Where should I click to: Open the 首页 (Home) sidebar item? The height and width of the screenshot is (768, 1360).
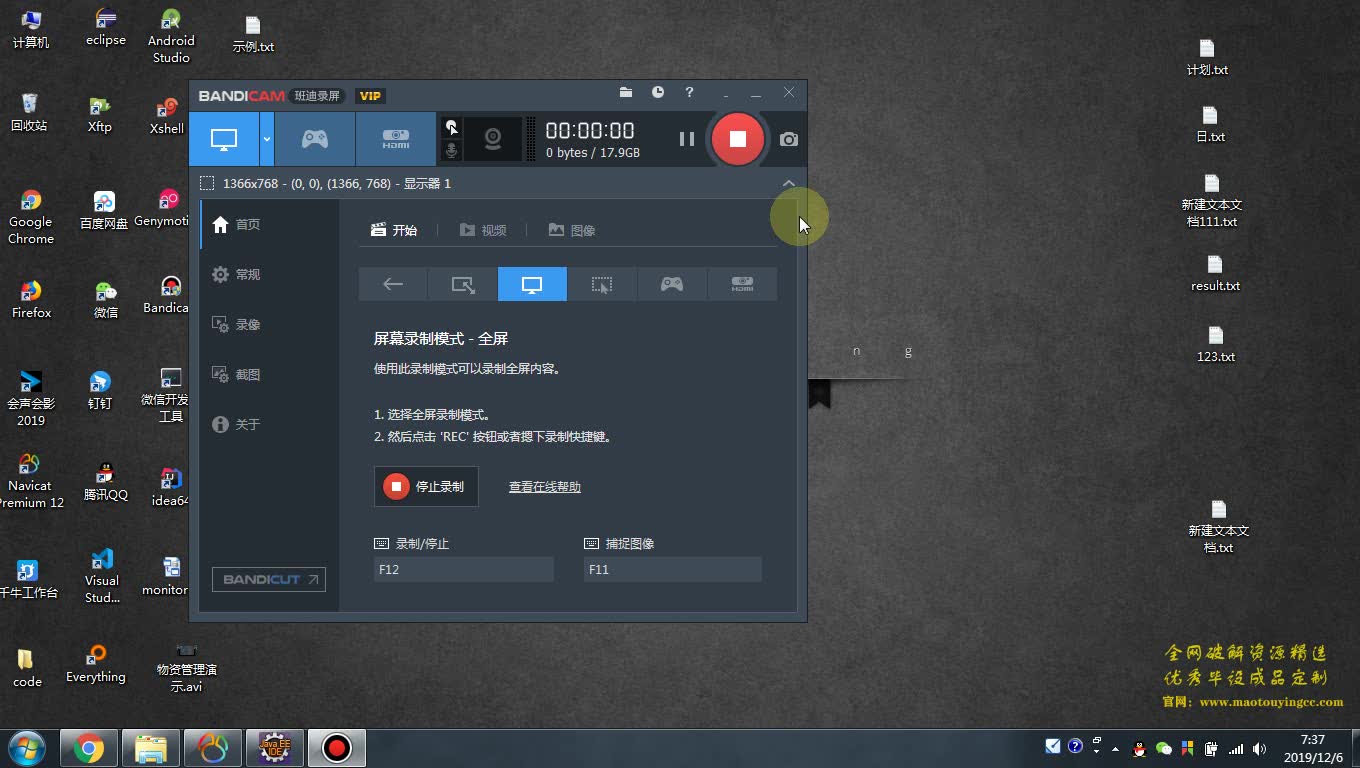270,225
